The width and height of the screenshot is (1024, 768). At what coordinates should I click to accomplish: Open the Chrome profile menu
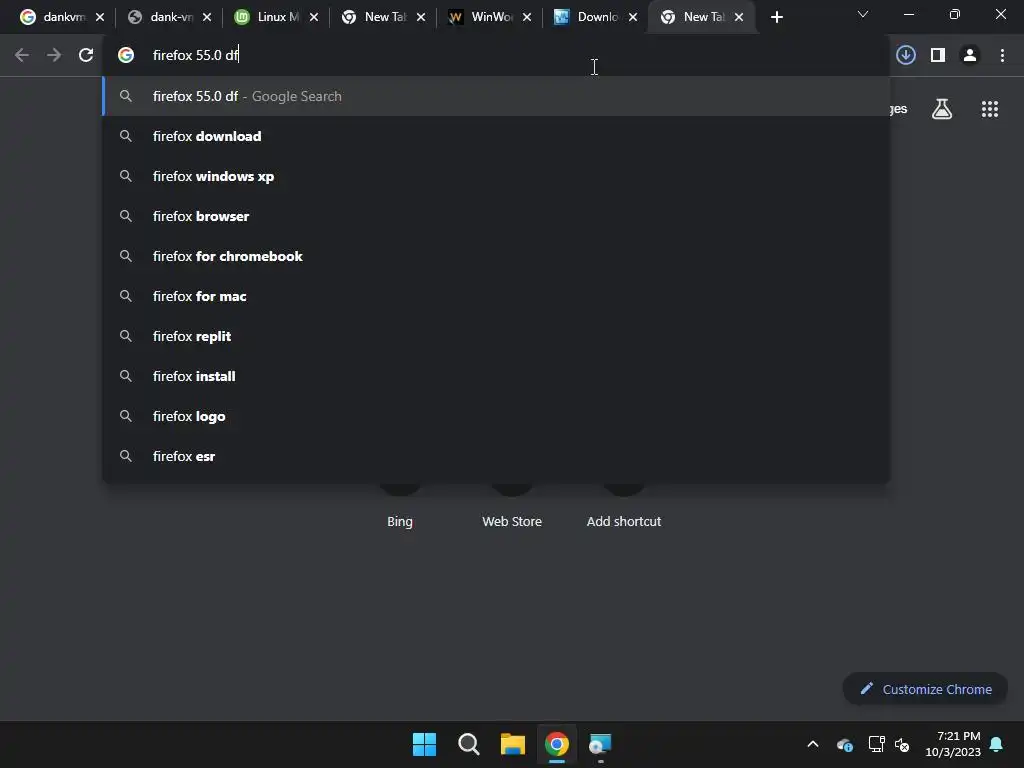pos(970,56)
